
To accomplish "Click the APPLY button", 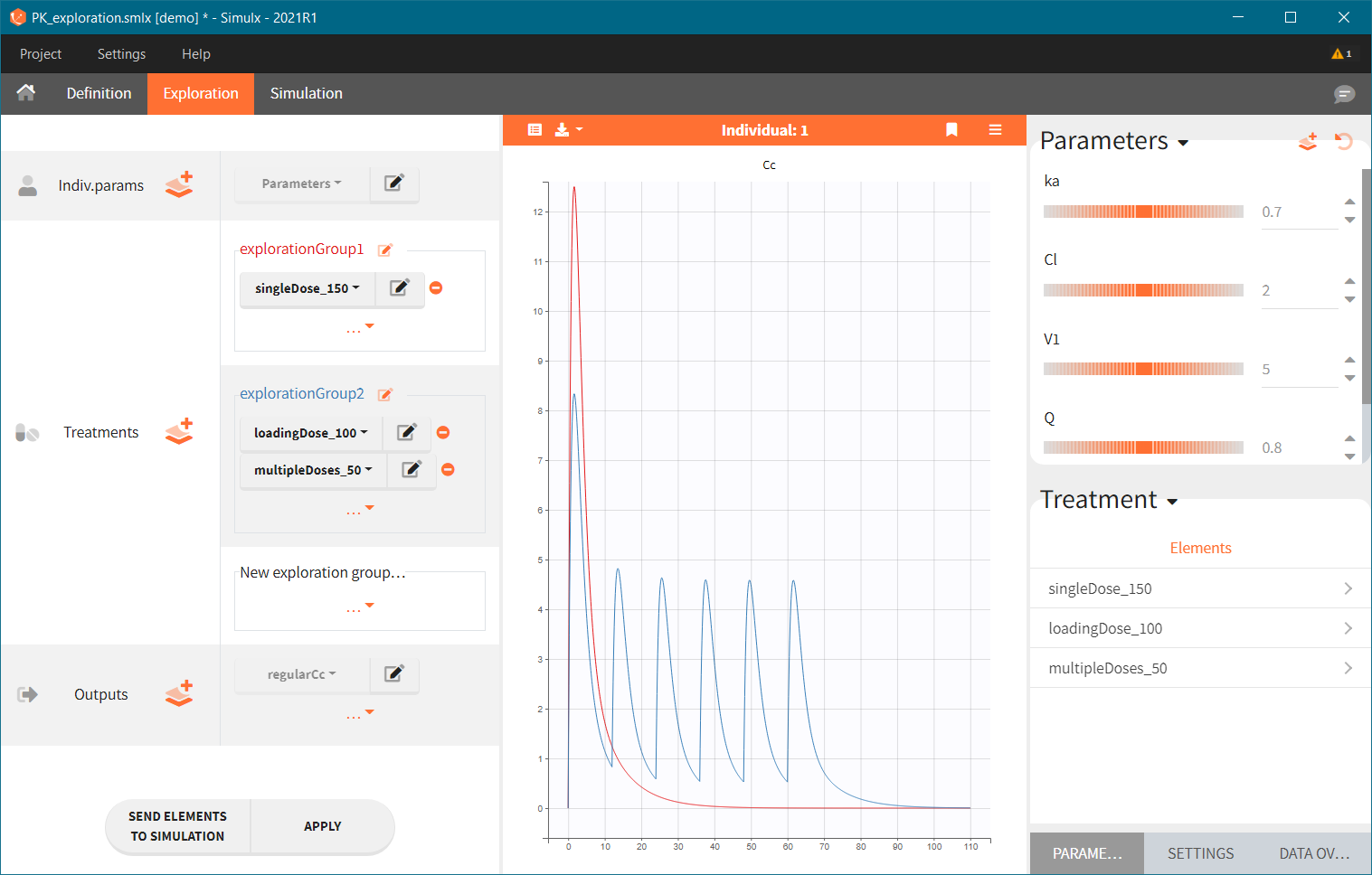I will pos(322,826).
